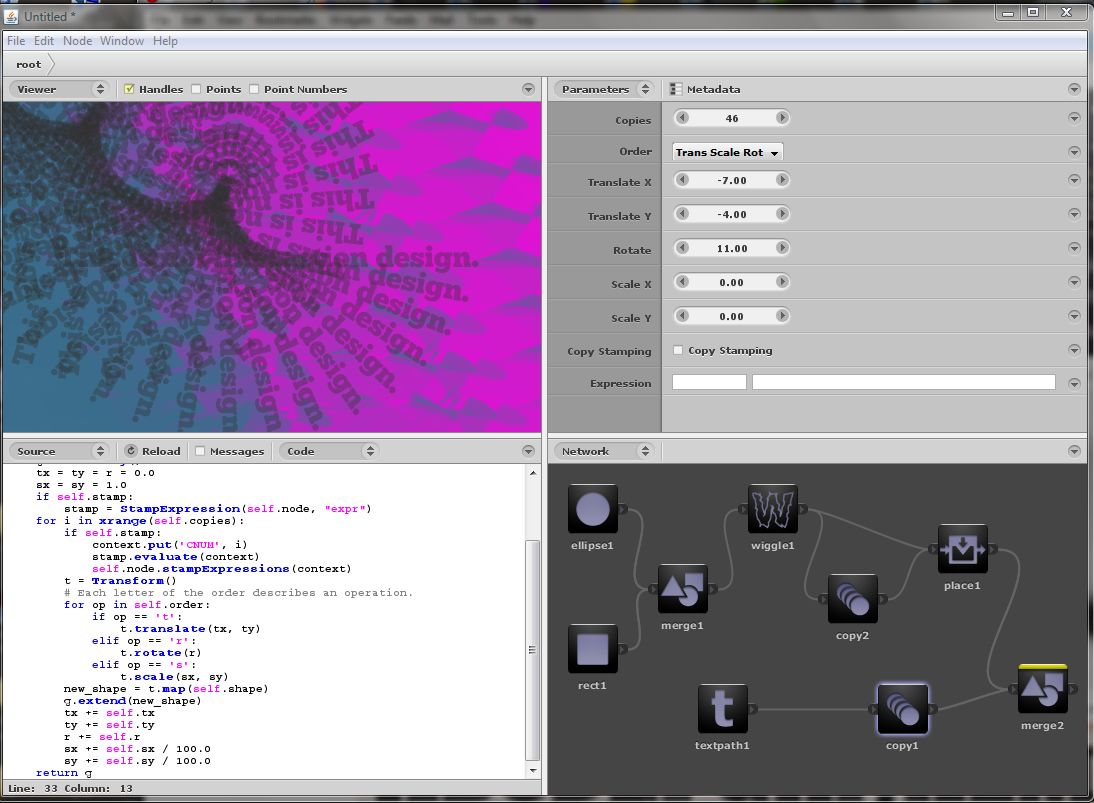
Task: Click the textpath1 node icon
Action: (x=722, y=709)
